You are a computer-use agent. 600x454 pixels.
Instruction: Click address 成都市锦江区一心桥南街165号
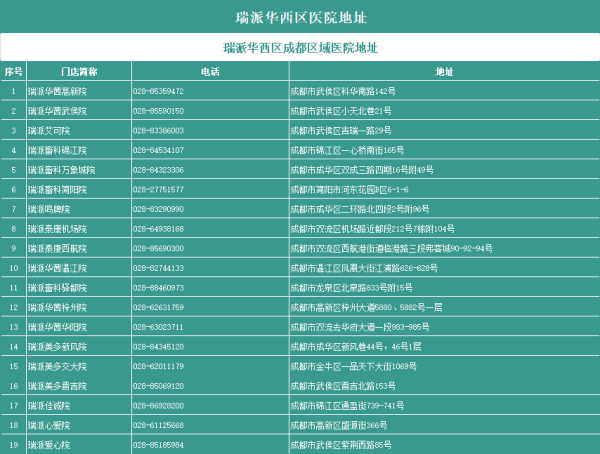pos(347,150)
